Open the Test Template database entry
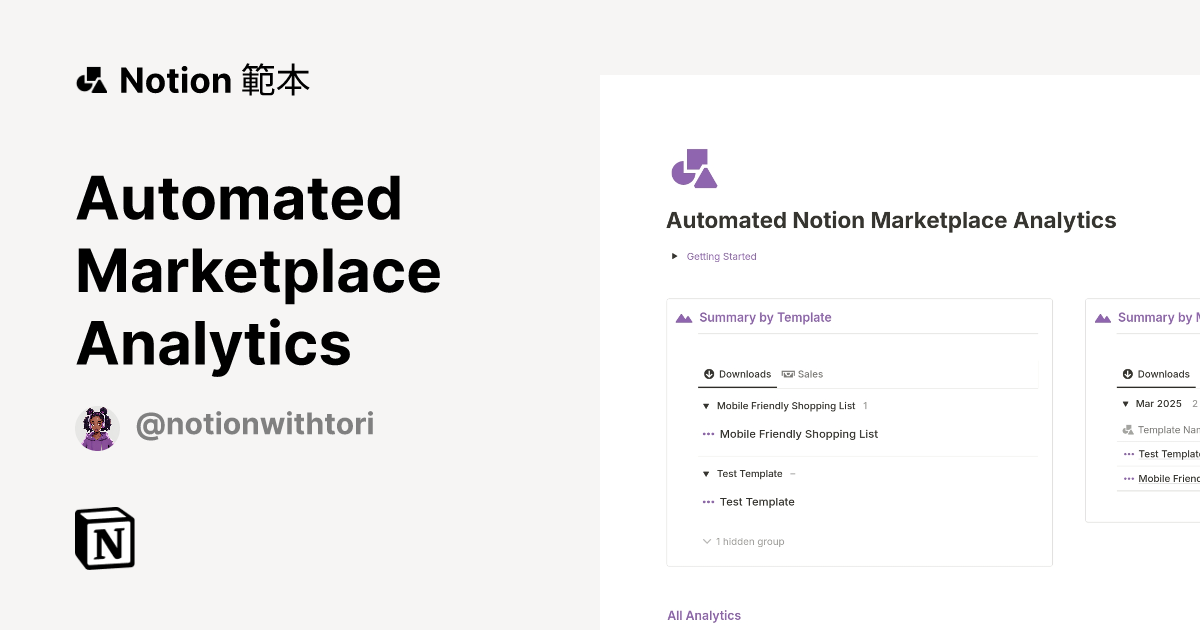 (757, 501)
